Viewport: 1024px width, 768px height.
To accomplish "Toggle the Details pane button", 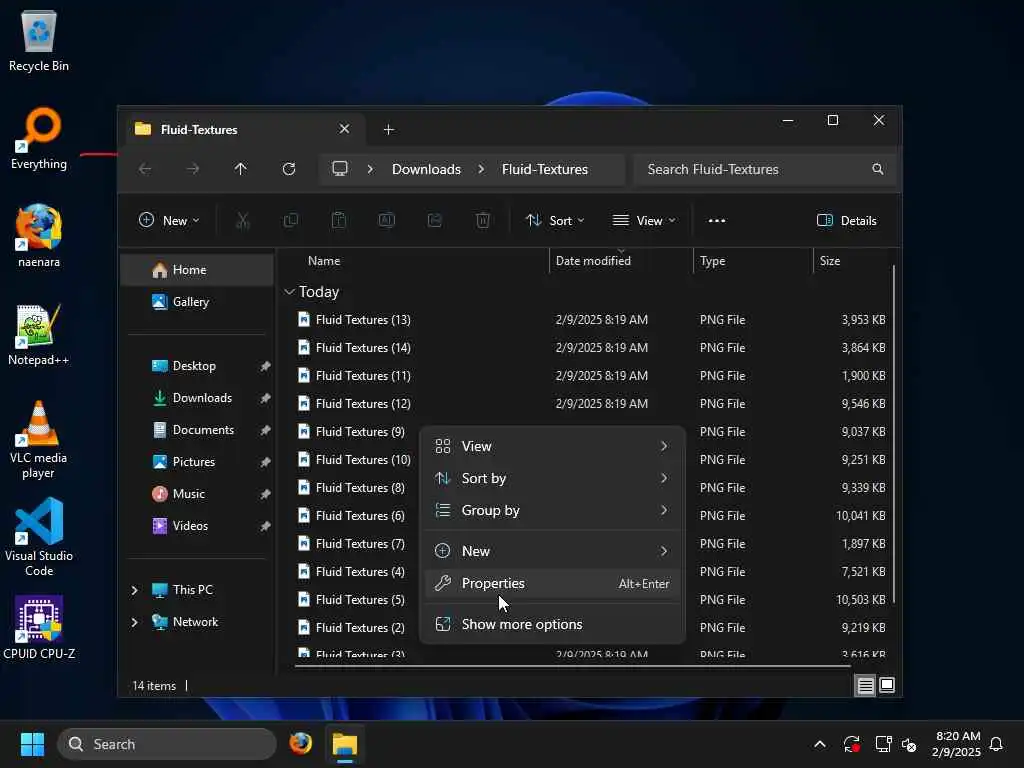I will tap(846, 221).
